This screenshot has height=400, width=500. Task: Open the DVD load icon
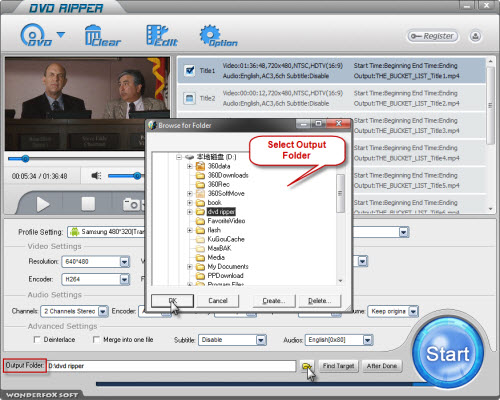click(36, 35)
